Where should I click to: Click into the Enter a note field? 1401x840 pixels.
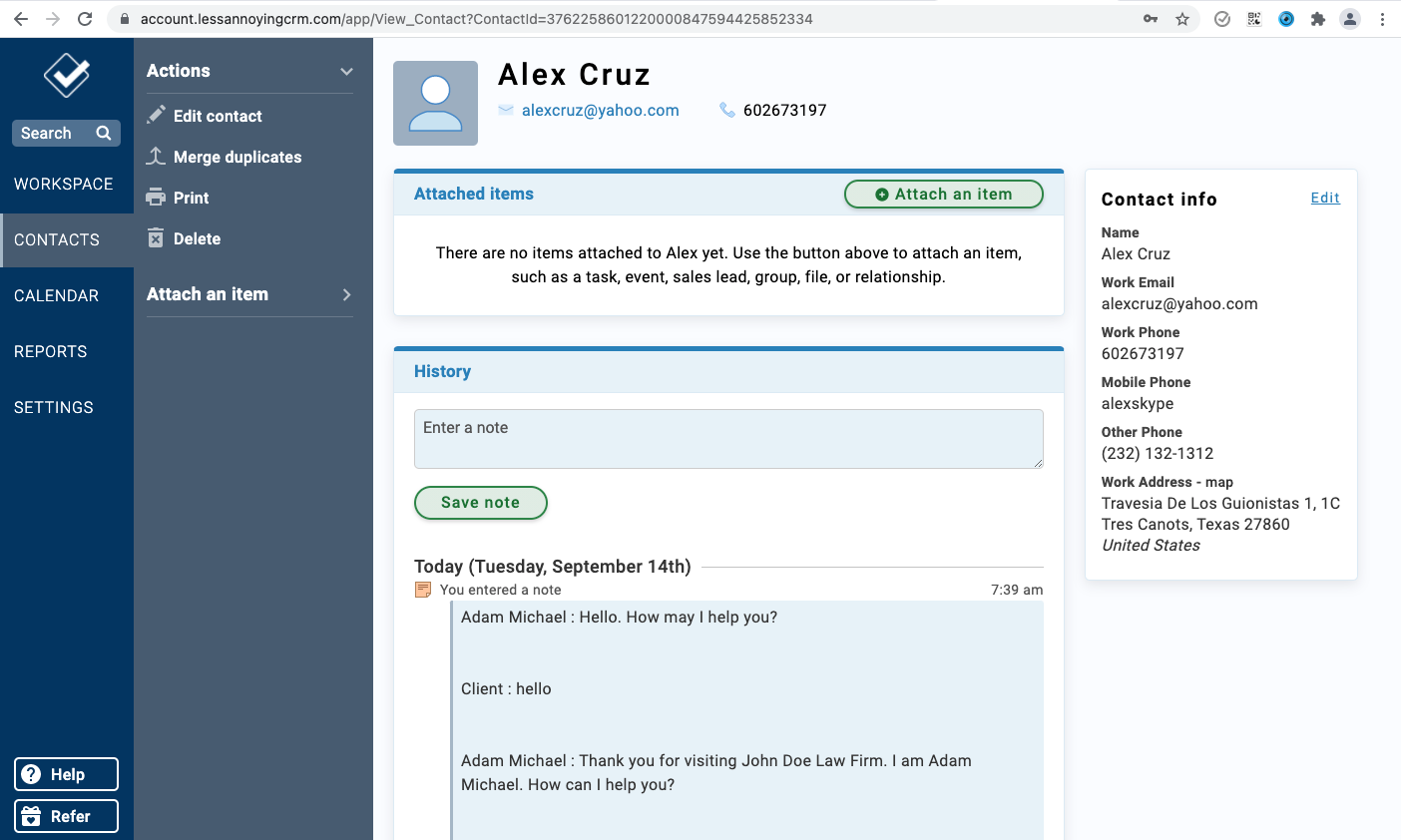click(x=728, y=439)
